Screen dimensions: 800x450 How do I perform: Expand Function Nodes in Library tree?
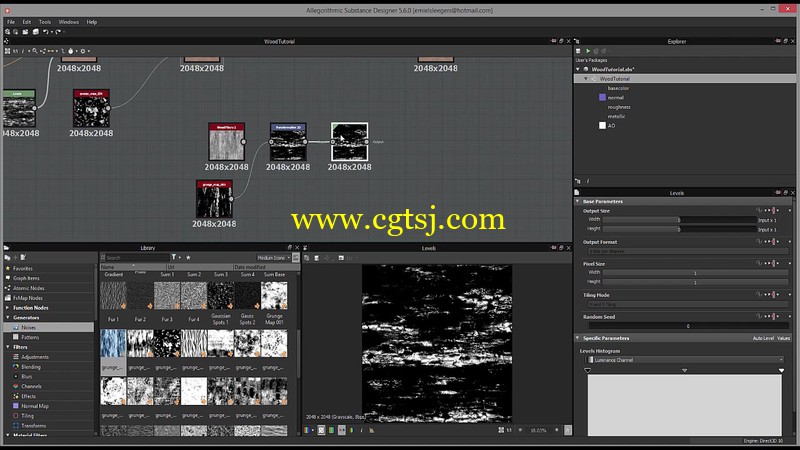[7, 308]
